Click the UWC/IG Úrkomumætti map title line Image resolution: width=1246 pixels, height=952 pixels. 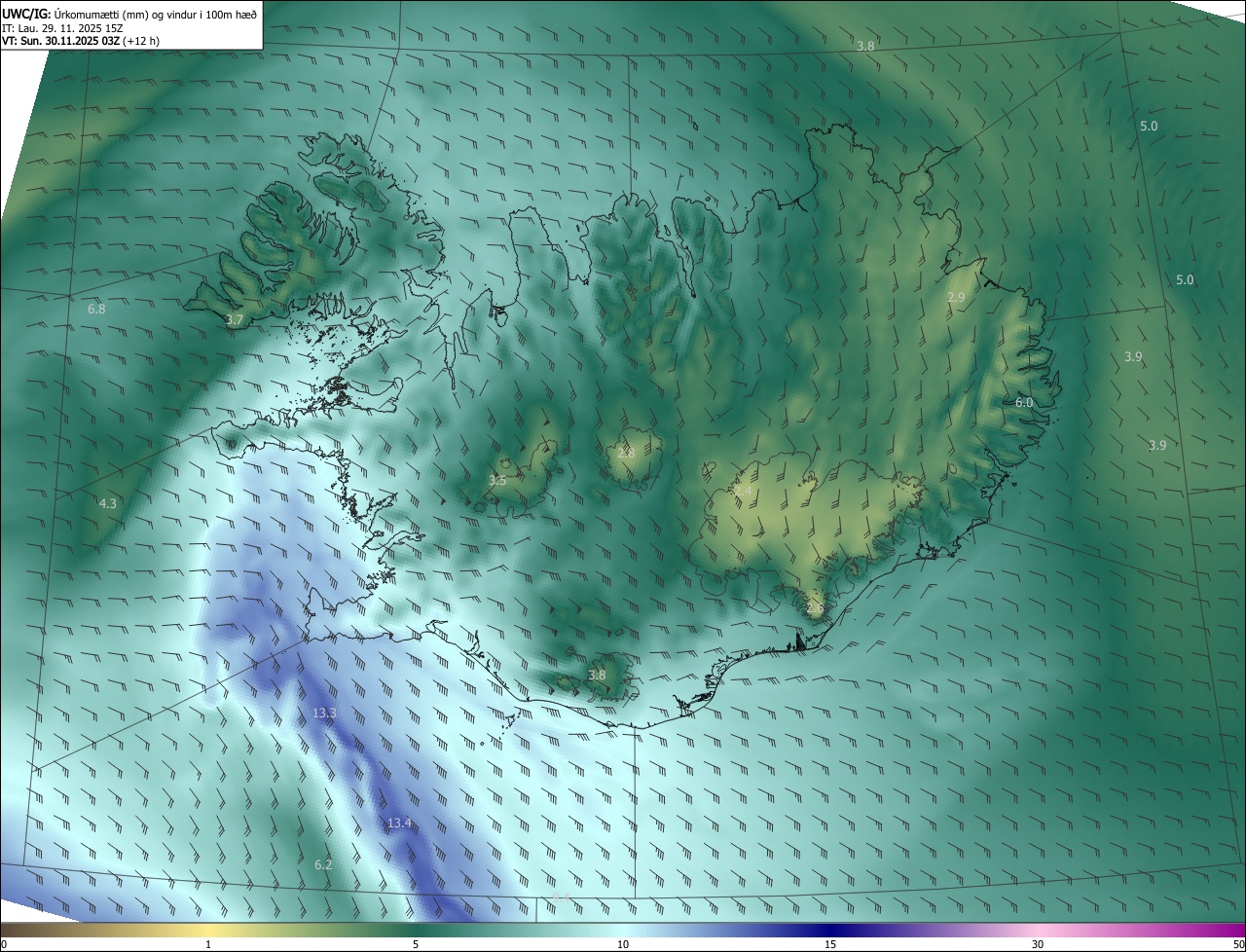pyautogui.click(x=129, y=14)
